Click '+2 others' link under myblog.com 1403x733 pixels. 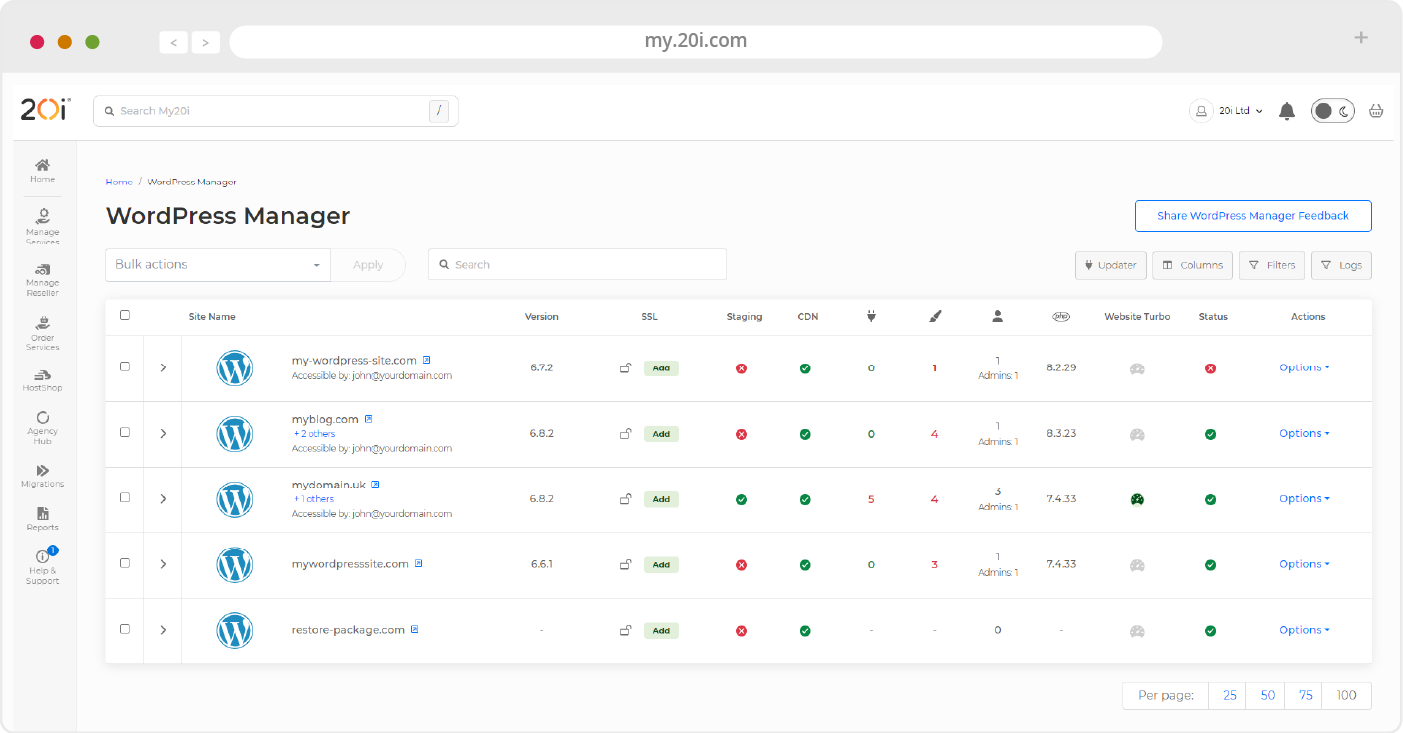(x=314, y=434)
